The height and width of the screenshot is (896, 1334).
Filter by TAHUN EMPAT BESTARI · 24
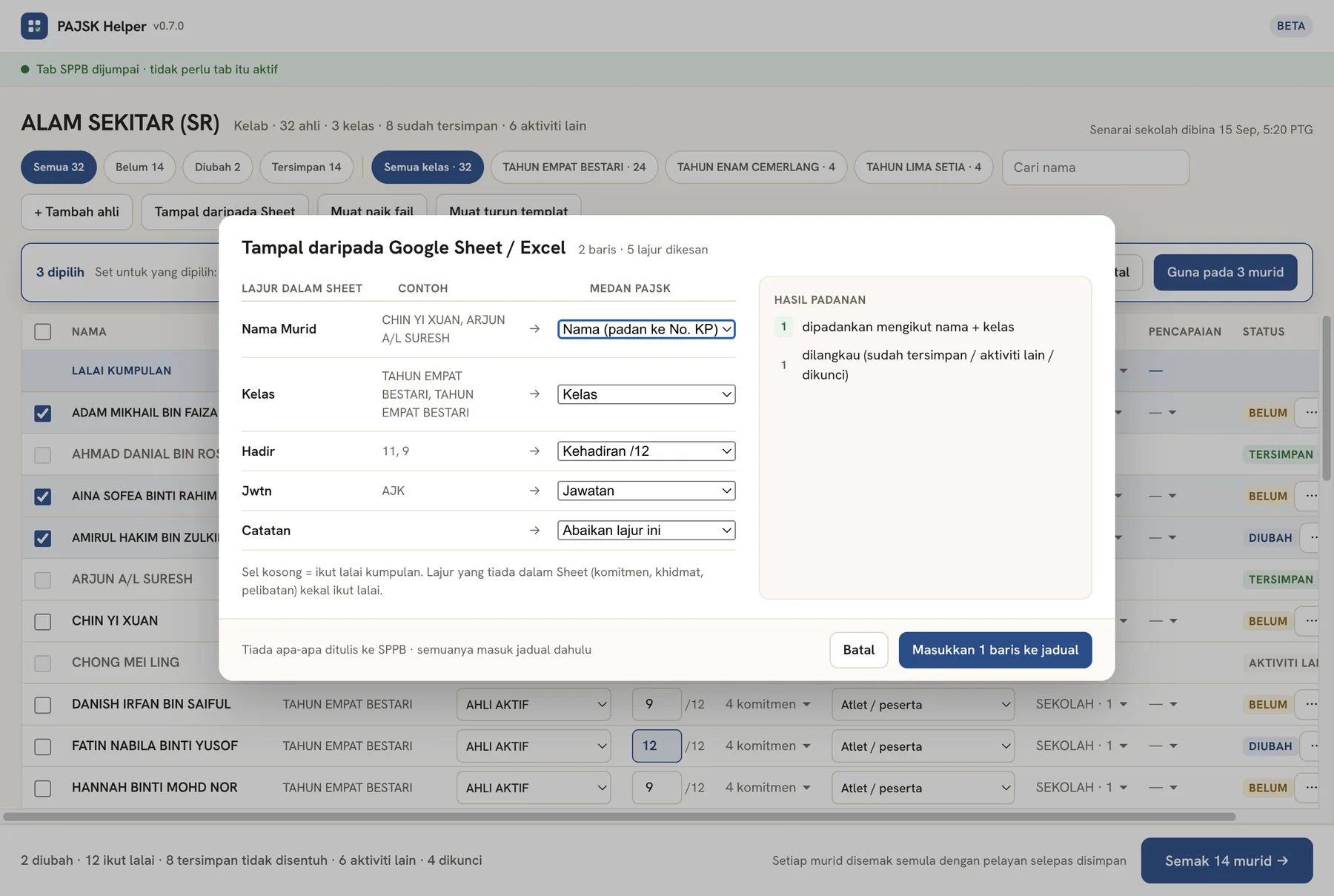(574, 167)
